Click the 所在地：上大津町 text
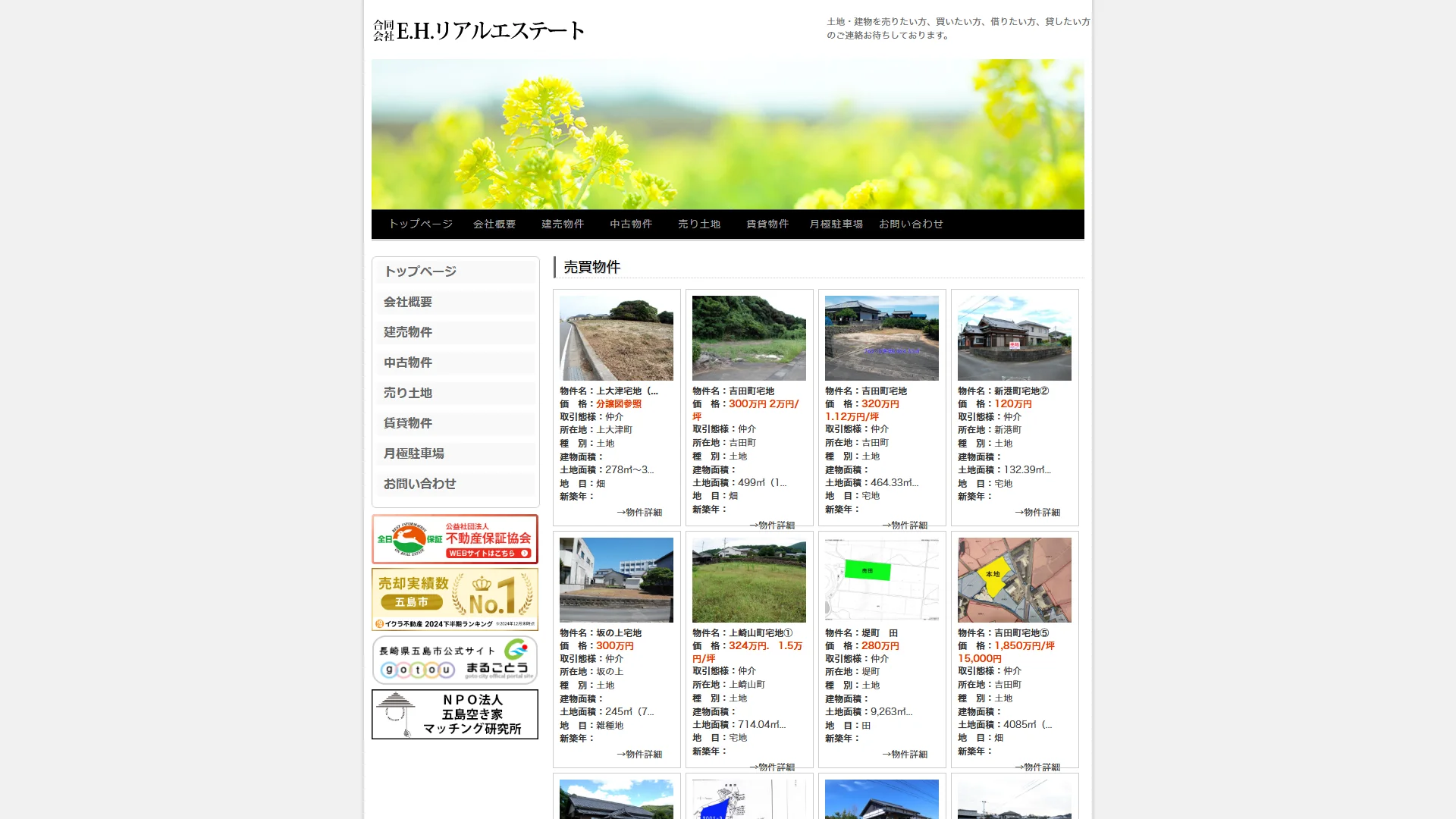The image size is (1456, 819). point(596,430)
